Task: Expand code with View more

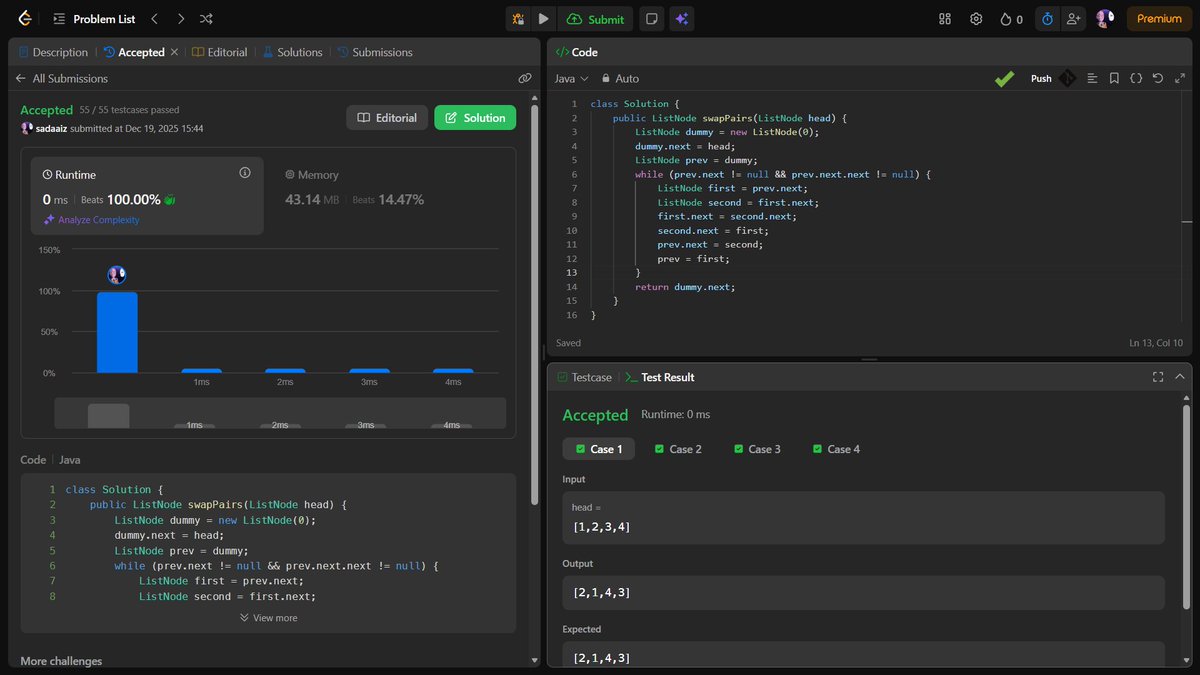Action: (x=268, y=617)
